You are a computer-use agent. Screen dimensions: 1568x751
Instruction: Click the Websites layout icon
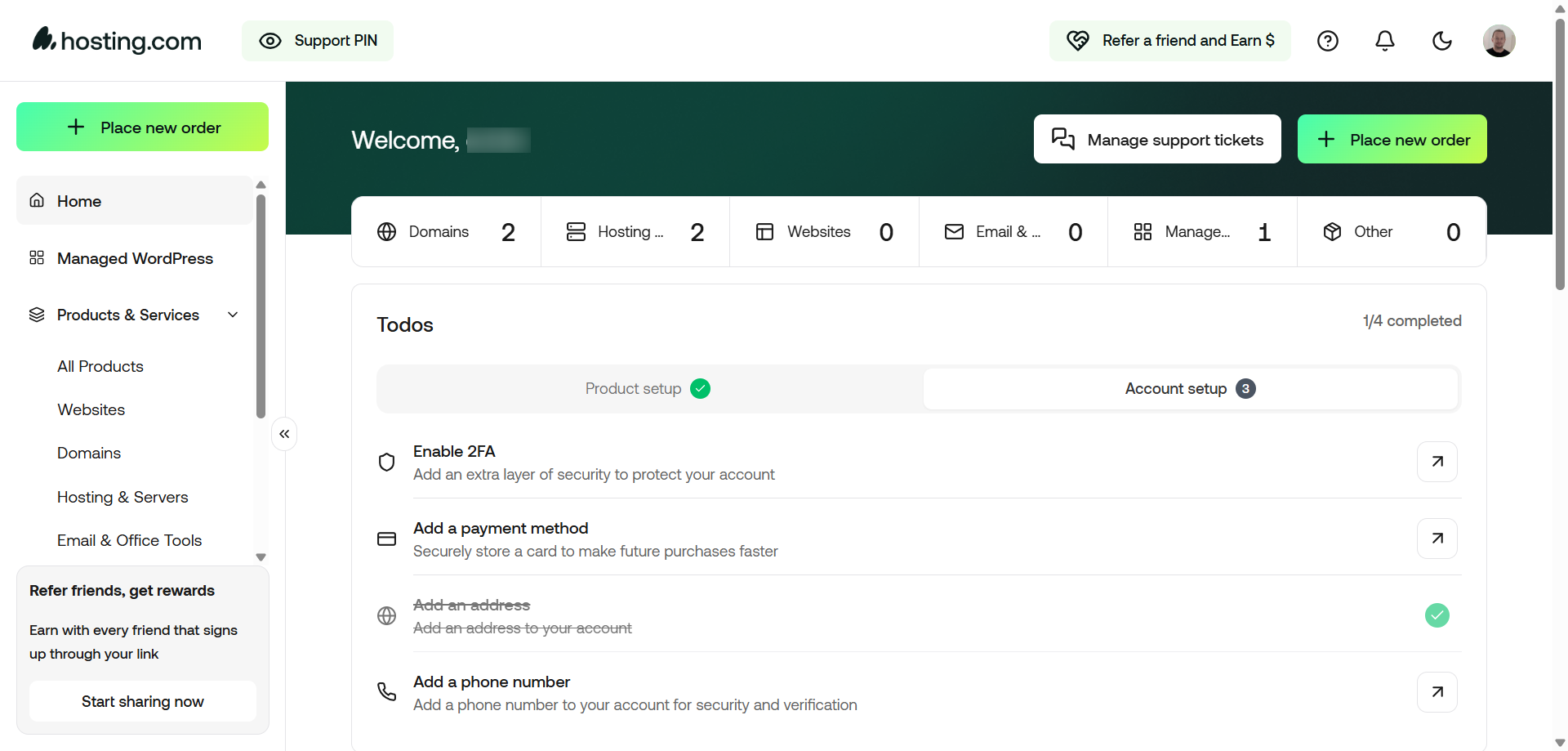tap(765, 232)
